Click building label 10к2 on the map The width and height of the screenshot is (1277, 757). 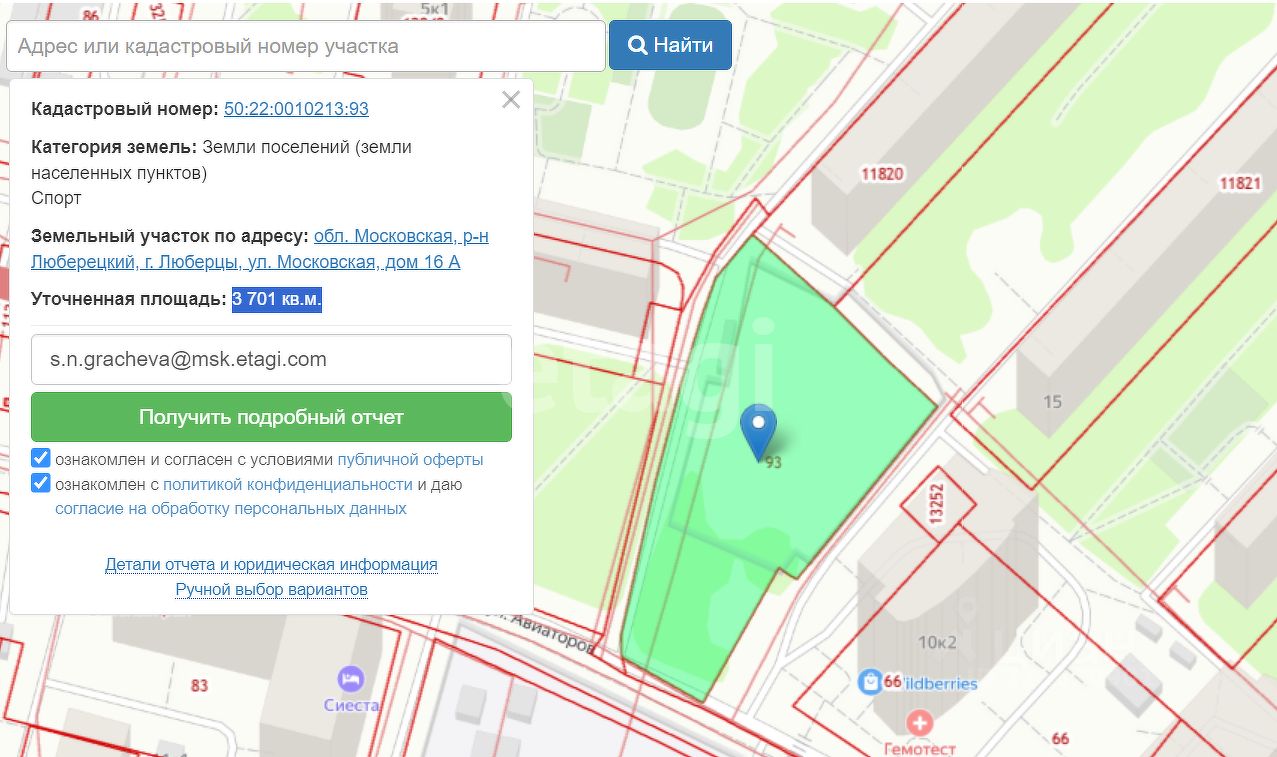tap(938, 642)
